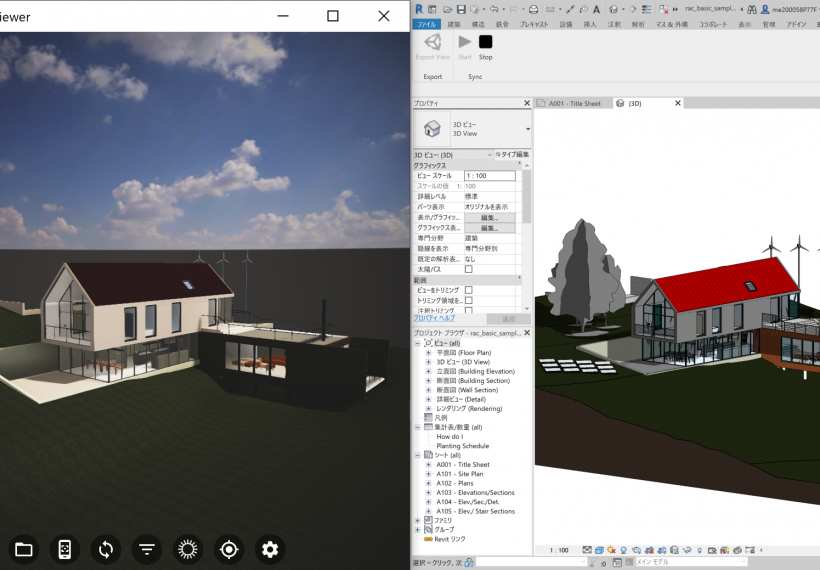Screen dimensions: 820x570
Task: Click the Open file icon in quick access
Action: pyautogui.click(x=448, y=9)
